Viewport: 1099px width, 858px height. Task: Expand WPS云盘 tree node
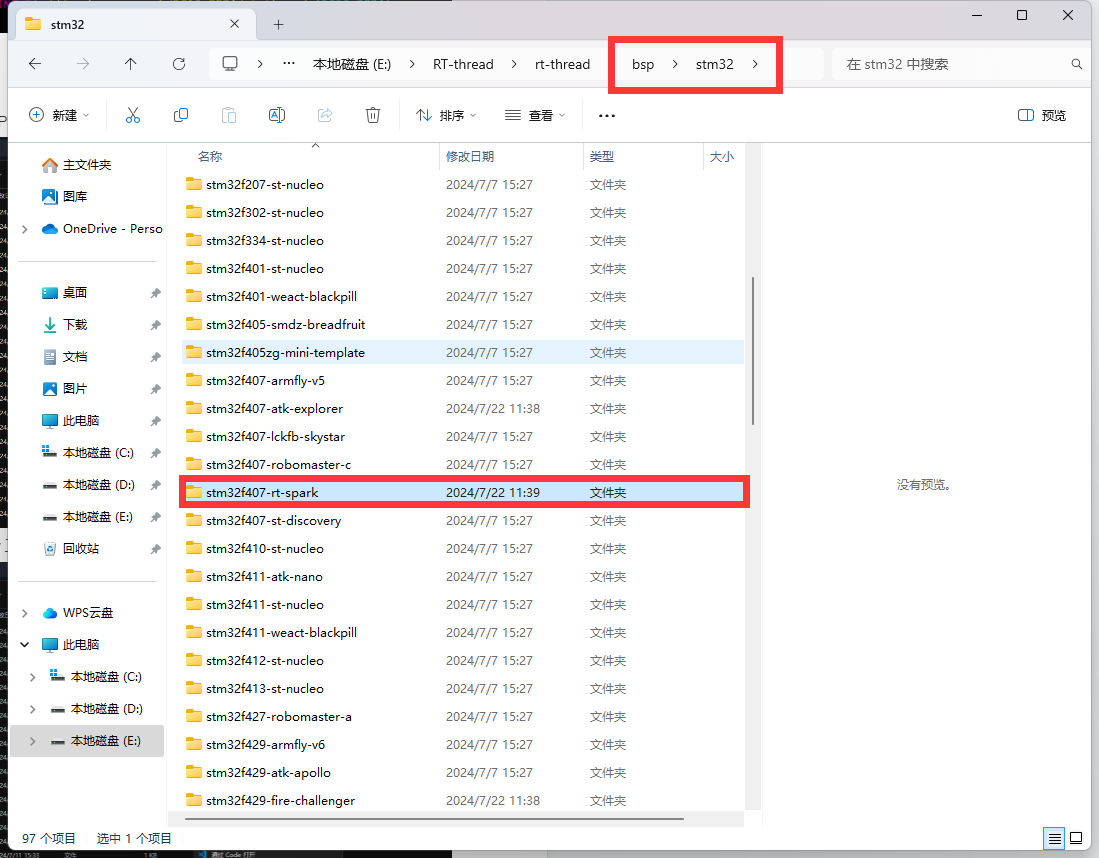point(25,613)
